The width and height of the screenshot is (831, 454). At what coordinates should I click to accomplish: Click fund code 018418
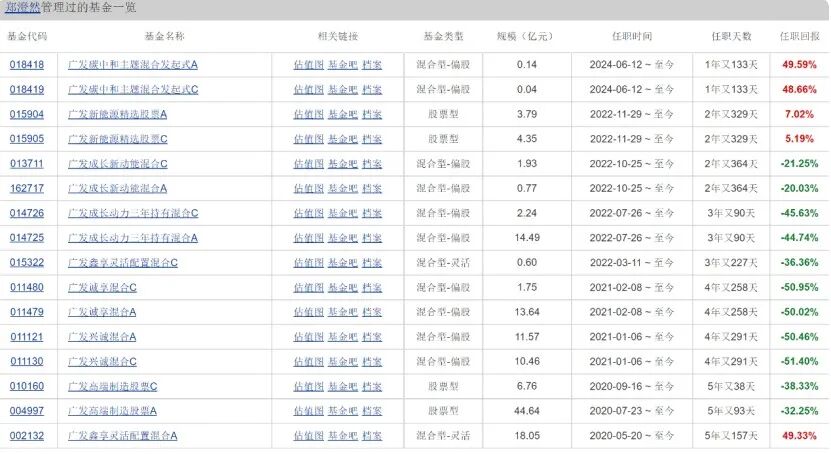[27, 65]
